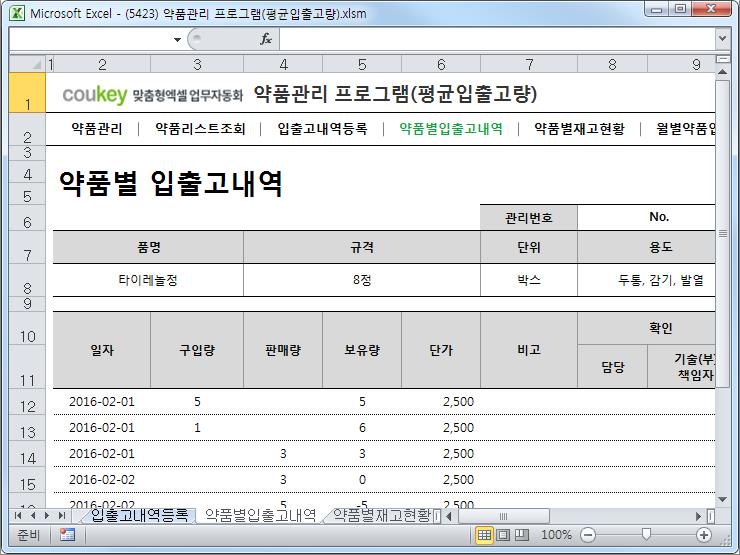Select row header 12
740x555 pixels.
click(27, 402)
